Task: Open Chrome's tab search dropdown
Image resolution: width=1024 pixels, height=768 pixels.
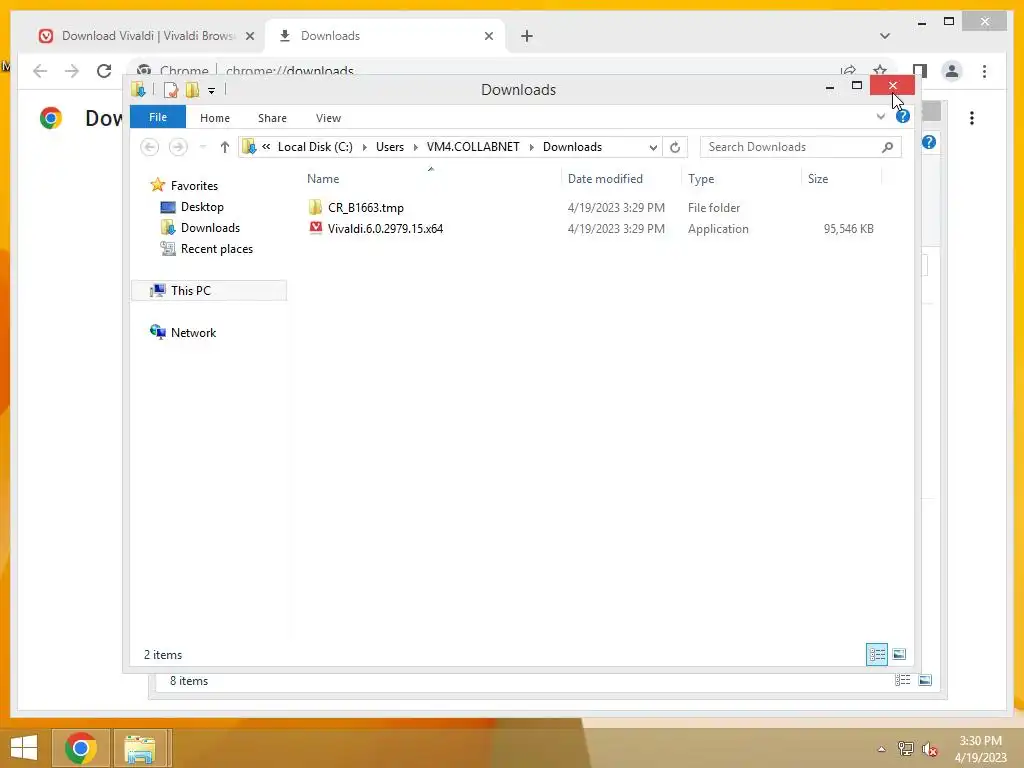Action: (x=884, y=36)
